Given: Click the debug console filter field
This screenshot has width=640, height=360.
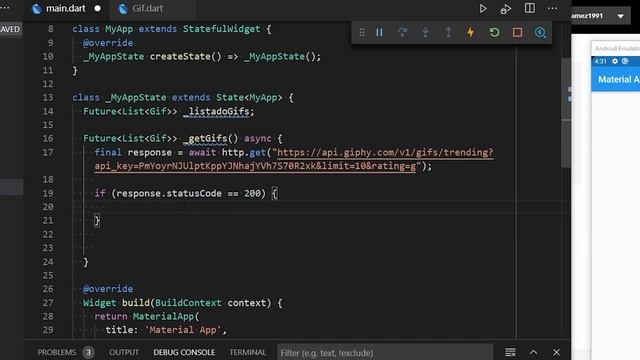Looking at the screenshot, I should tap(385, 353).
